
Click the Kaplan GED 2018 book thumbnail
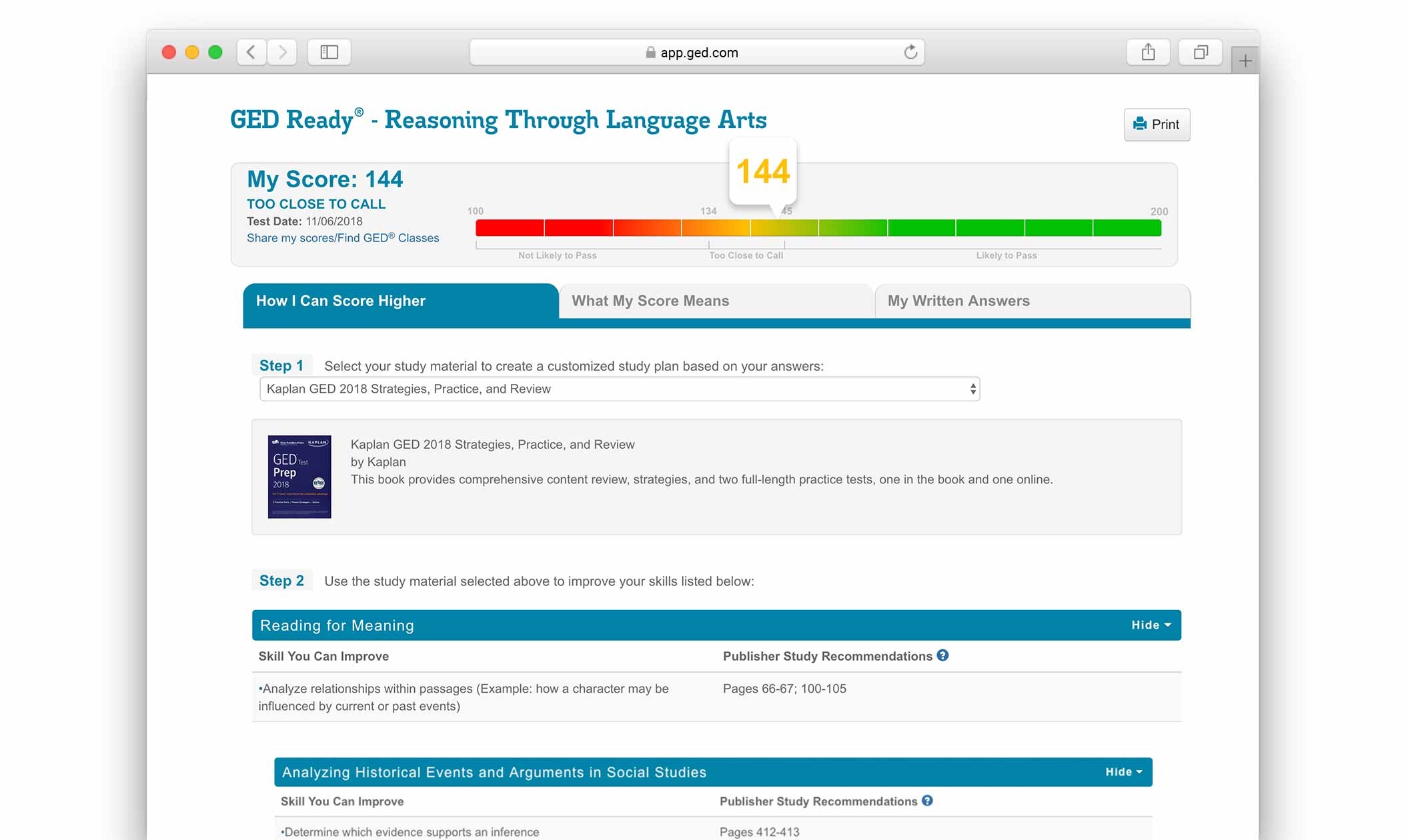click(x=300, y=477)
